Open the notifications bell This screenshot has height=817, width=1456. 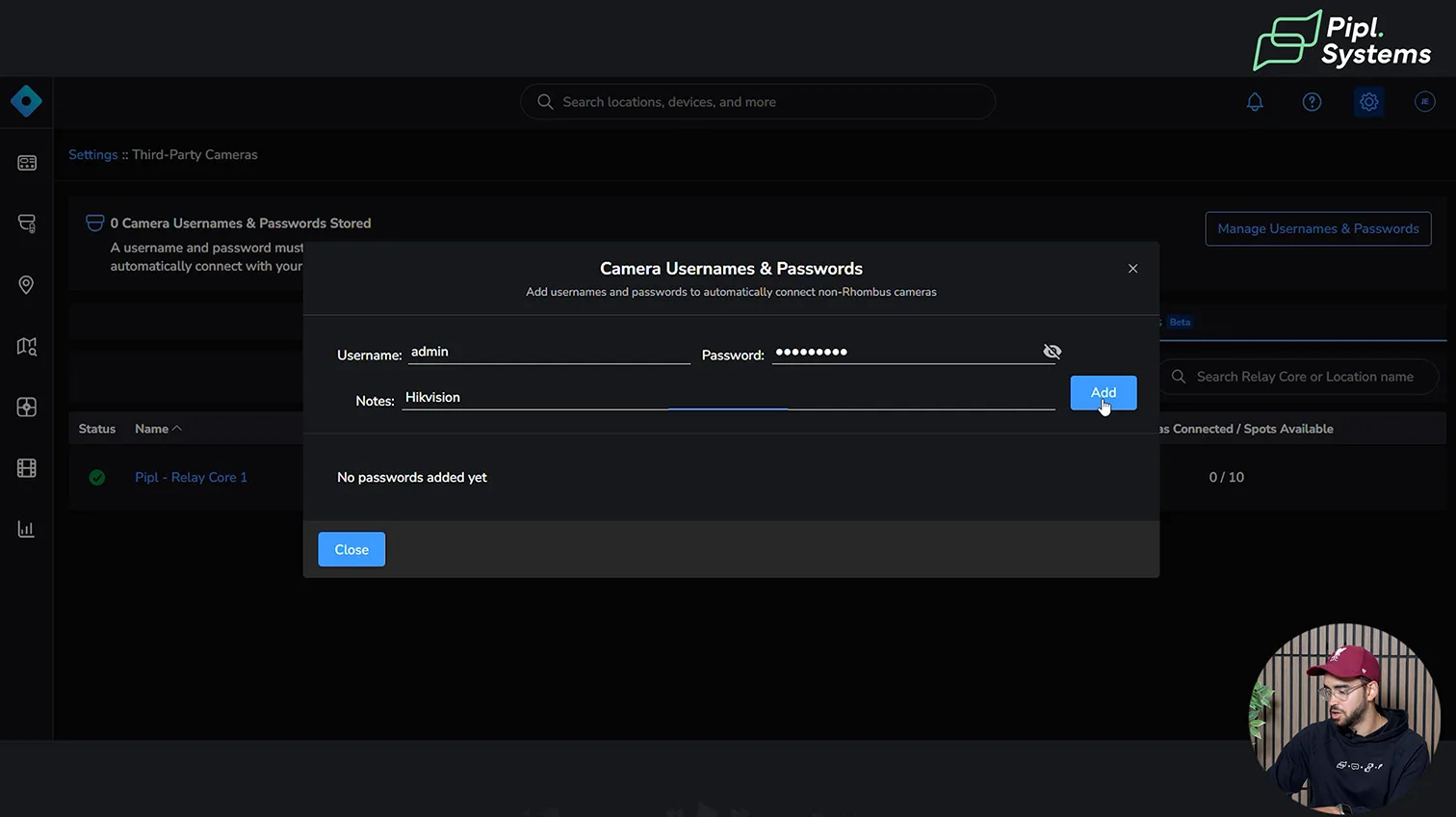click(1255, 102)
